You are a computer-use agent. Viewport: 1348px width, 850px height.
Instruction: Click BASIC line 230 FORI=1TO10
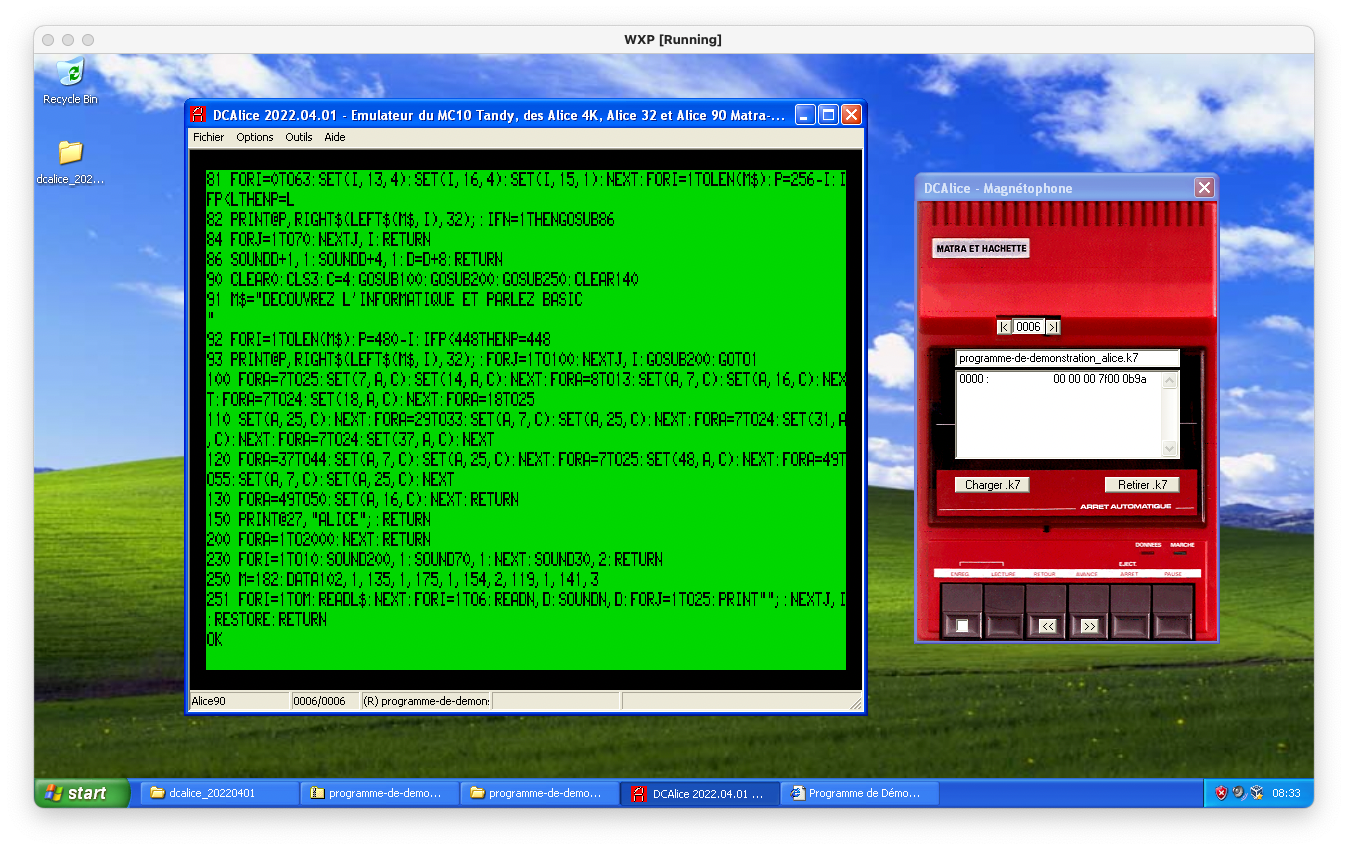point(434,560)
